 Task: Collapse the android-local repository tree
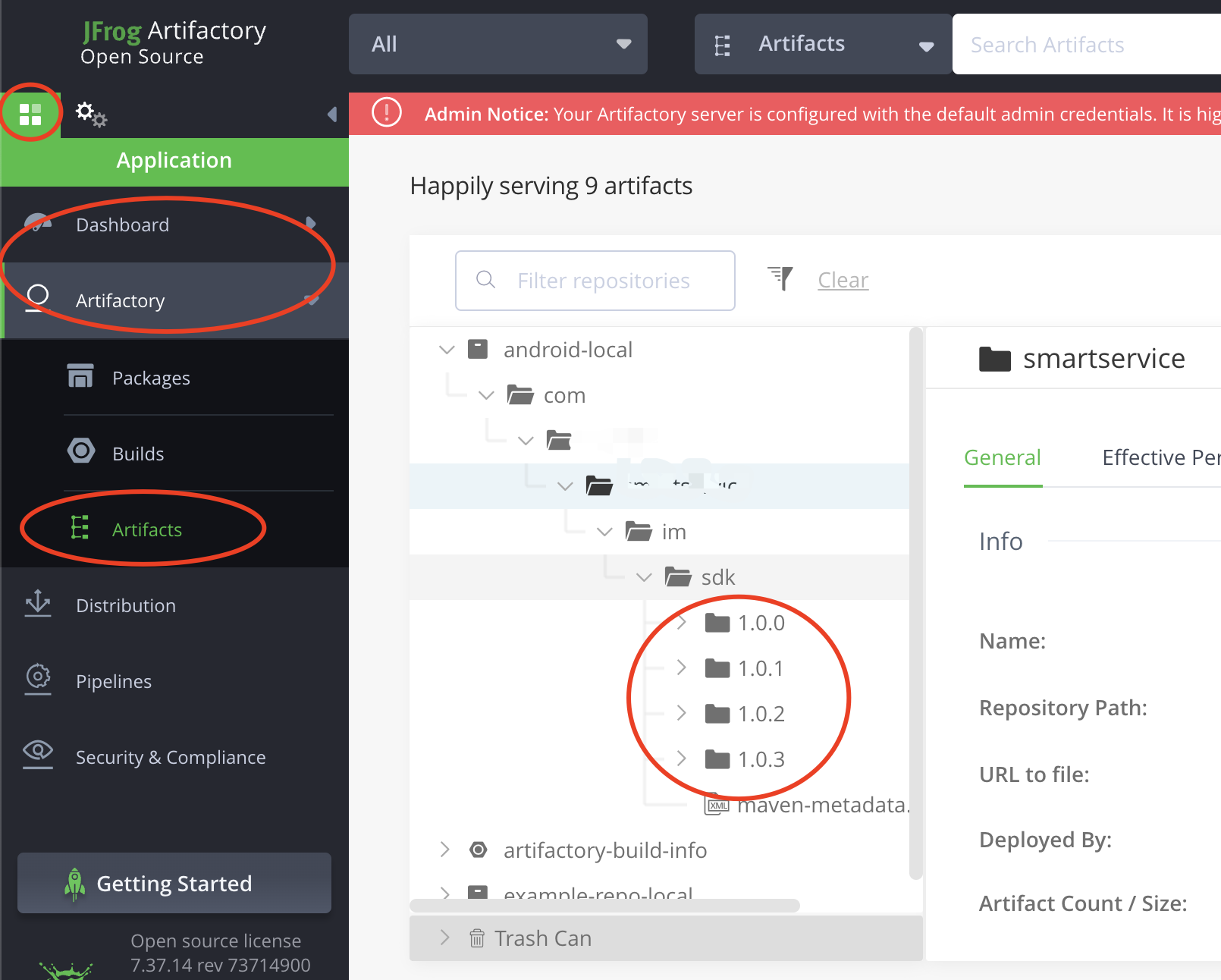click(x=446, y=350)
